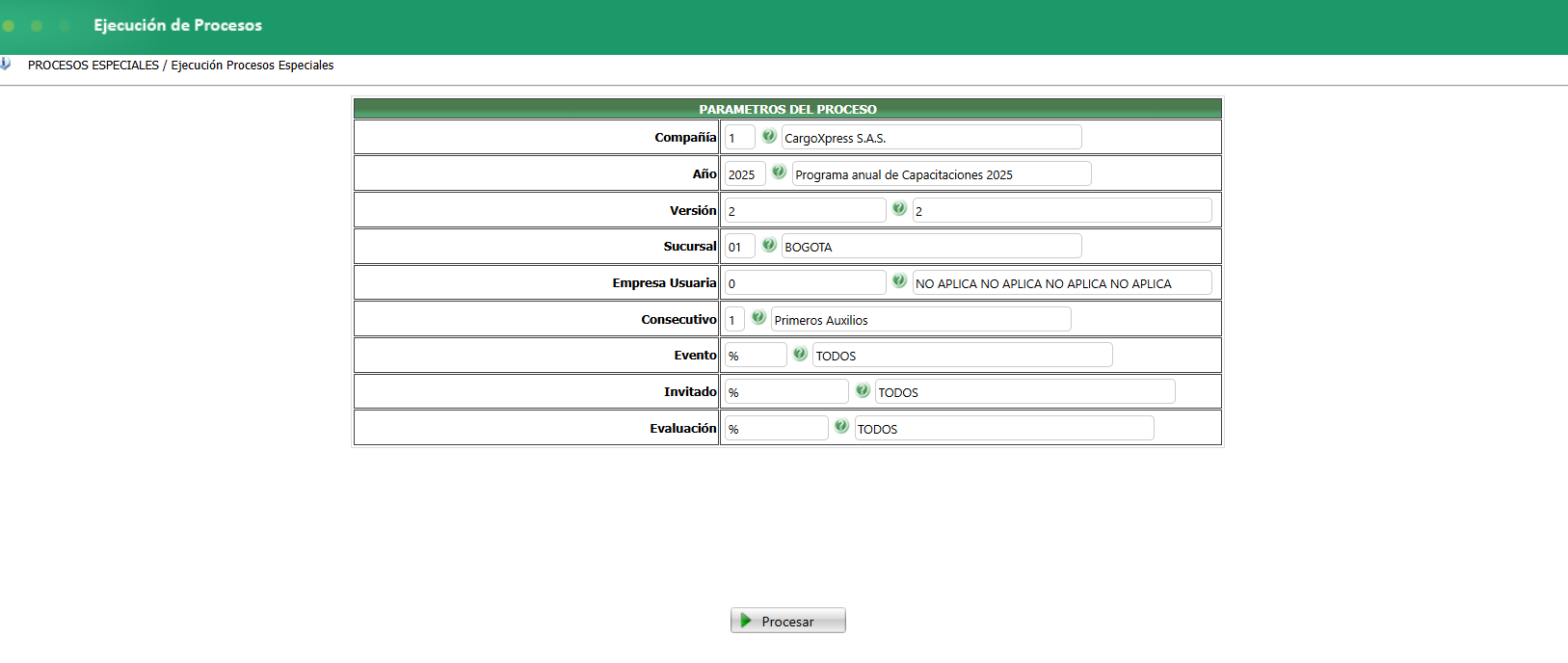Select the Primeros Auxilios description field
Image resolution: width=1568 pixels, height=663 pixels.
(x=920, y=319)
